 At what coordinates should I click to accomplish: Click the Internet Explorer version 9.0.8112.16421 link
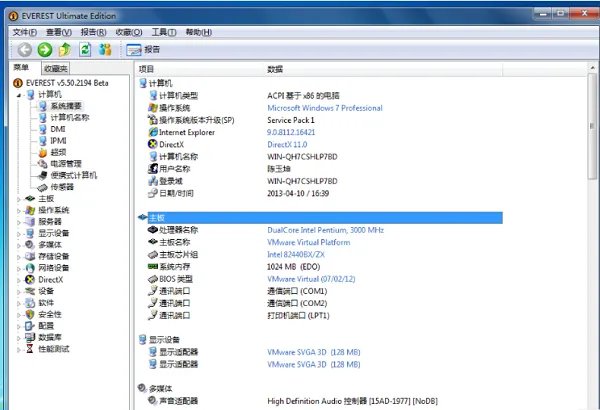[291, 132]
